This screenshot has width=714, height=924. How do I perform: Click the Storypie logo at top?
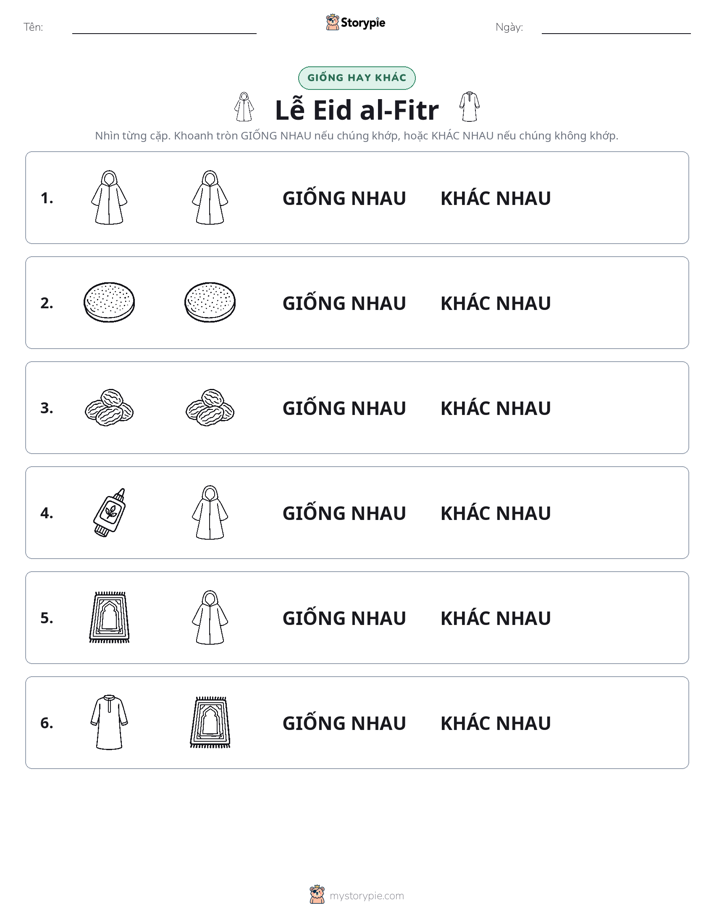[x=356, y=22]
